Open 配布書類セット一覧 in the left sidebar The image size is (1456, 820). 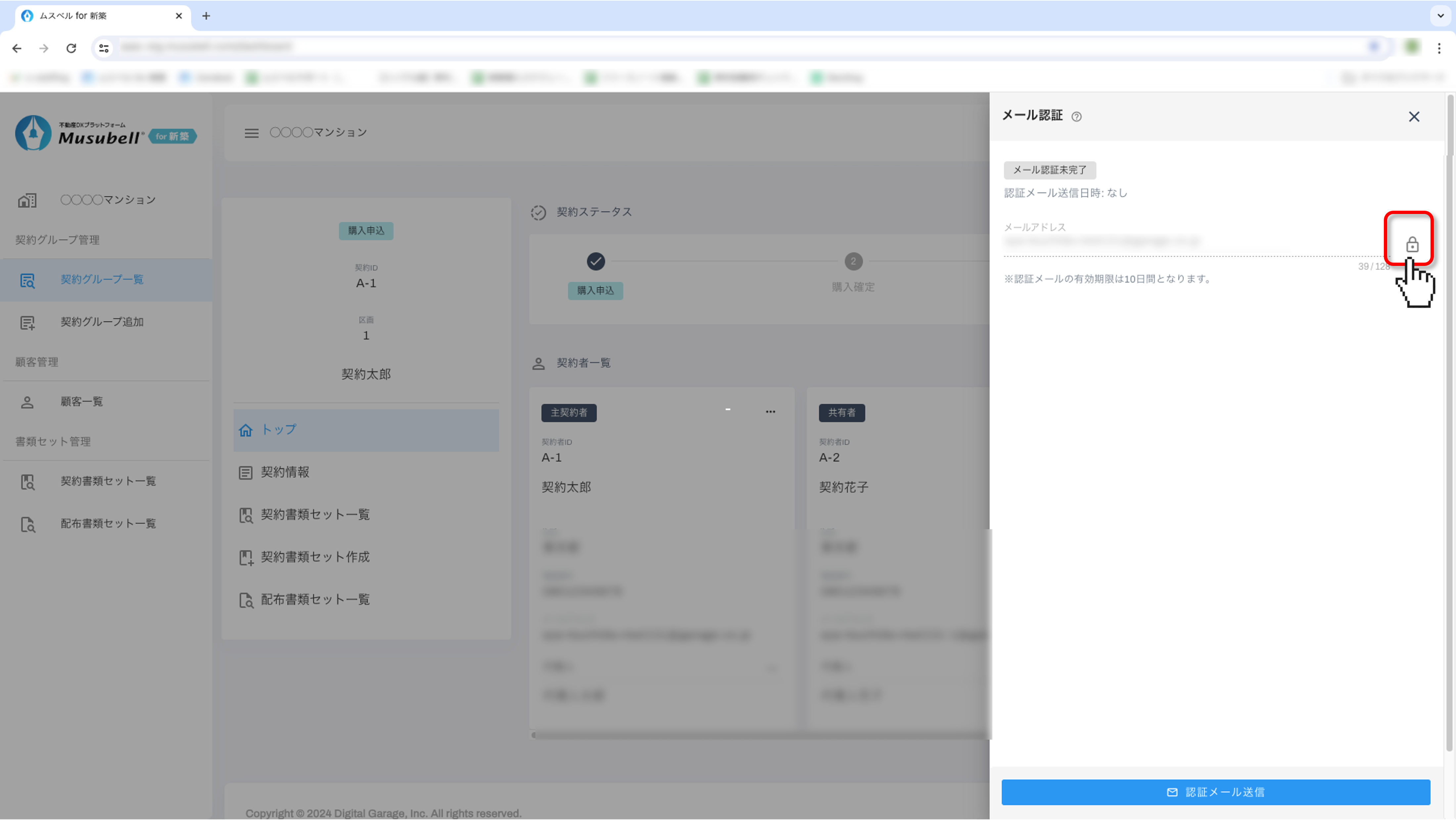(108, 523)
